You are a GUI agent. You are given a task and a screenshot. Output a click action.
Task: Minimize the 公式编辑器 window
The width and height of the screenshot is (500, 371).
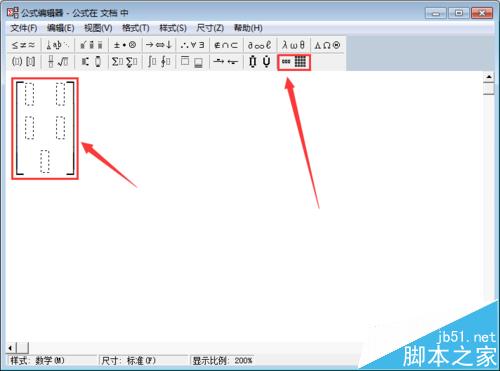point(436,13)
